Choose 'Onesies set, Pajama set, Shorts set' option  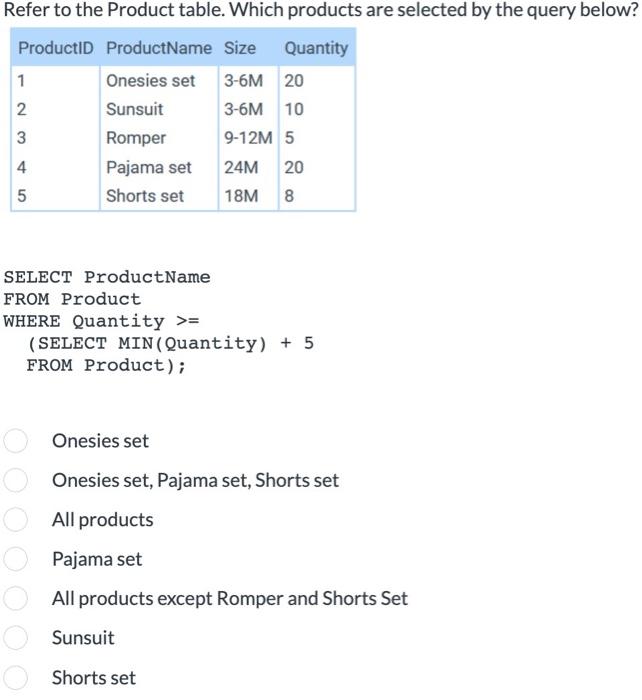[15, 481]
